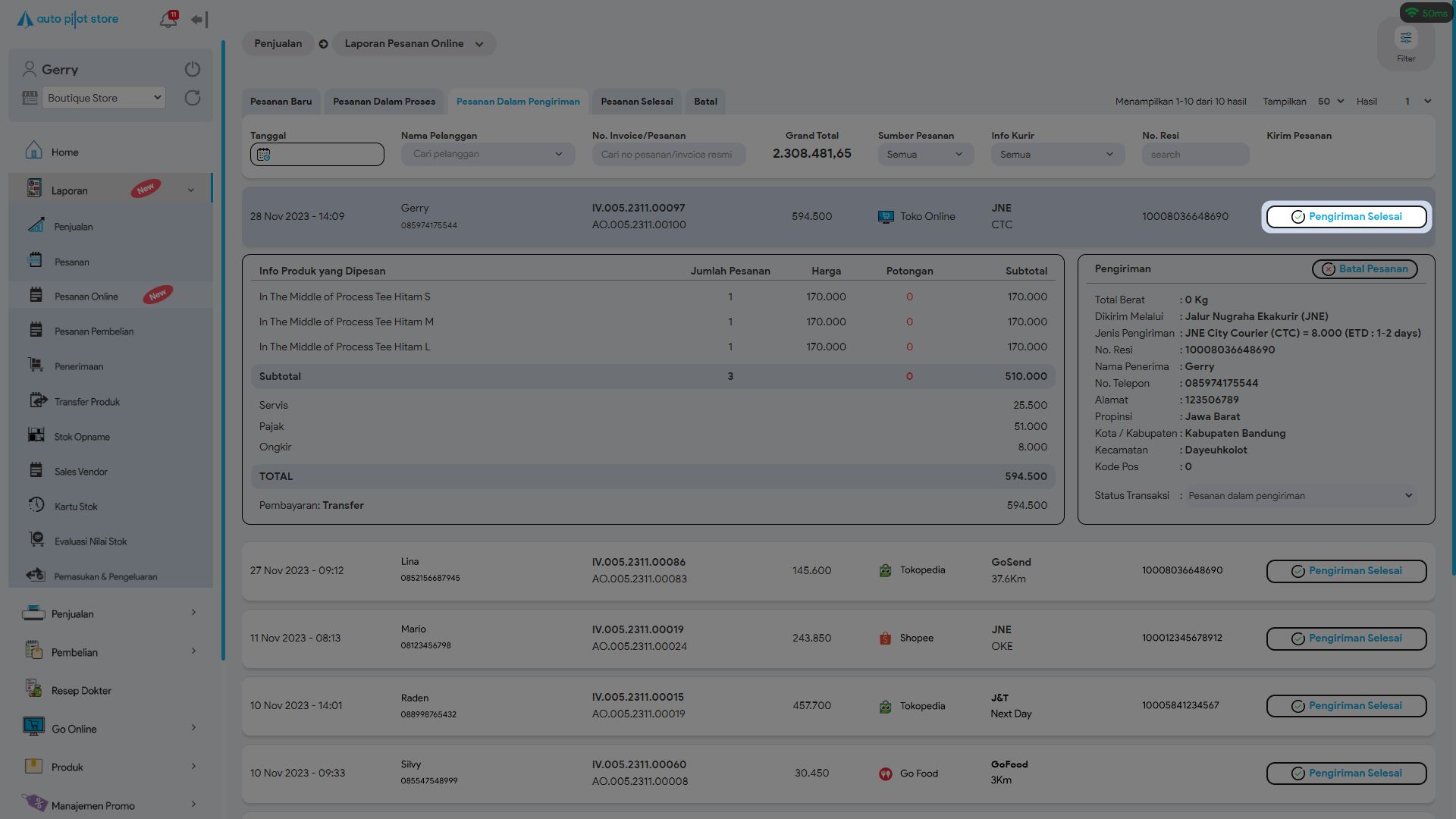Click the refresh store icon
The image size is (1456, 819).
tap(193, 98)
